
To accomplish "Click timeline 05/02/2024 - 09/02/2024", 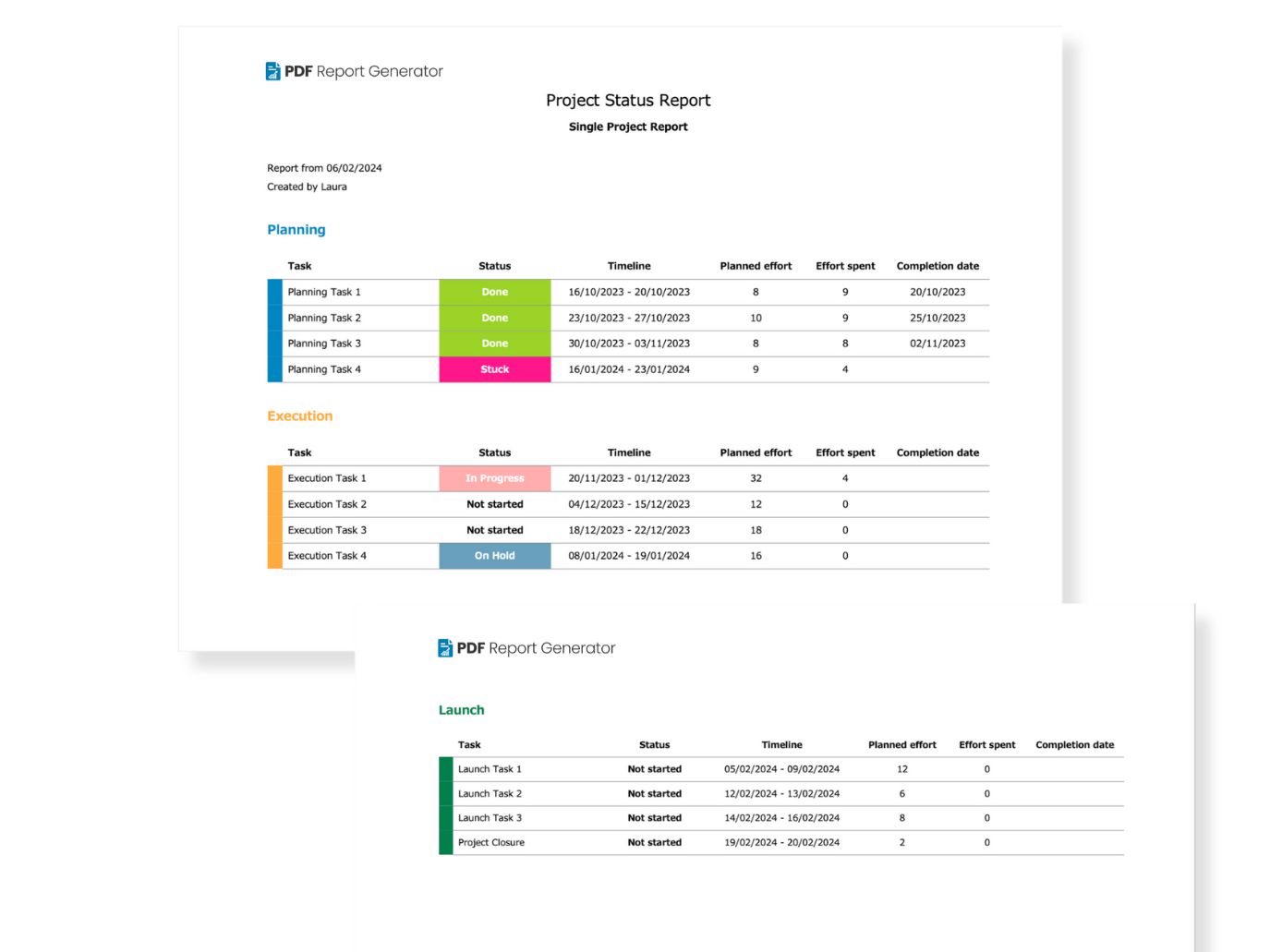I will pyautogui.click(x=781, y=769).
